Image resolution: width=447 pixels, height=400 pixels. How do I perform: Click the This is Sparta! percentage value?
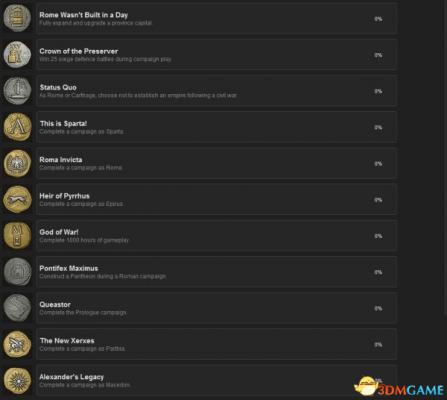(x=378, y=128)
